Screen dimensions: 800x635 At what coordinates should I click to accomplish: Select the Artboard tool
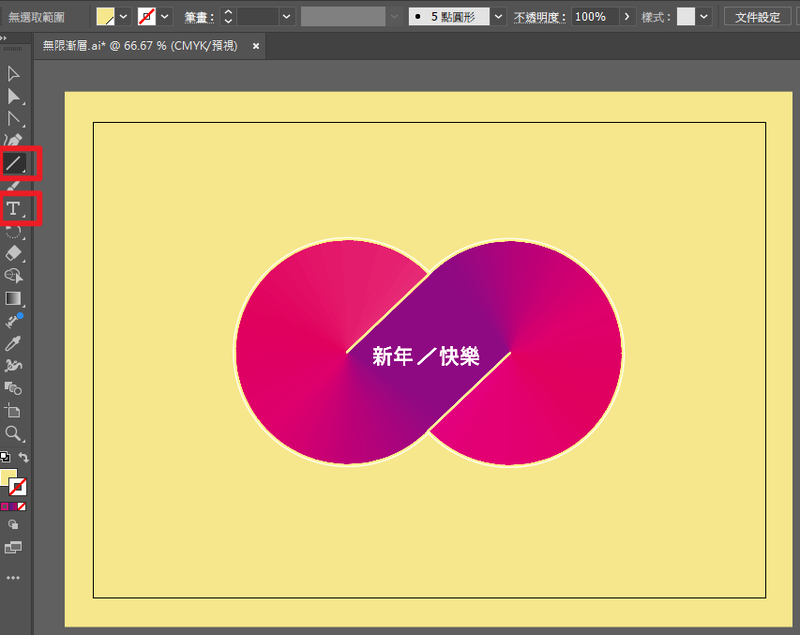(14, 410)
